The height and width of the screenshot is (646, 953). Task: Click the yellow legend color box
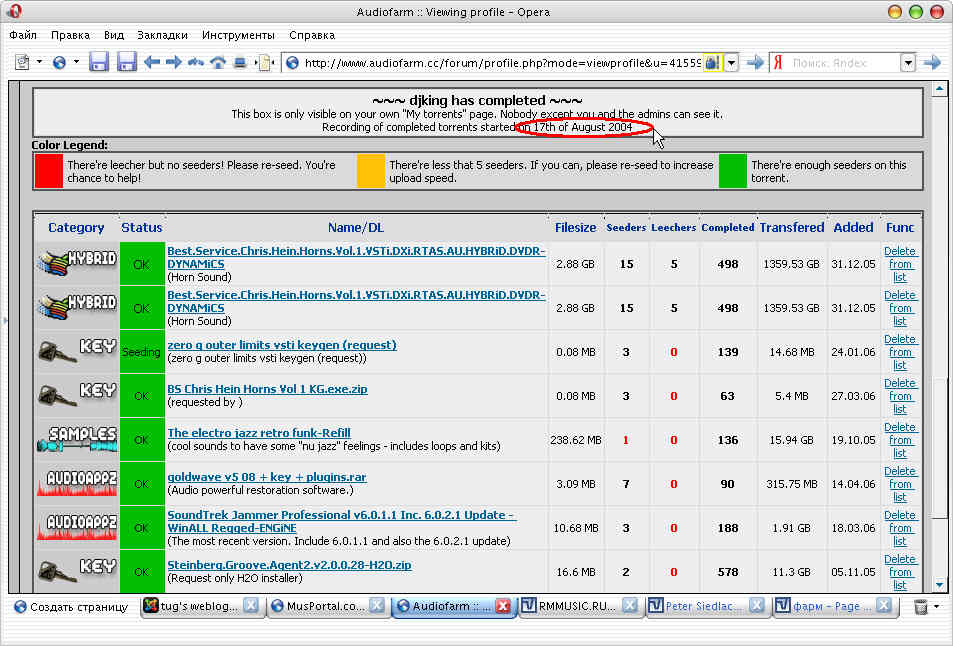click(371, 171)
